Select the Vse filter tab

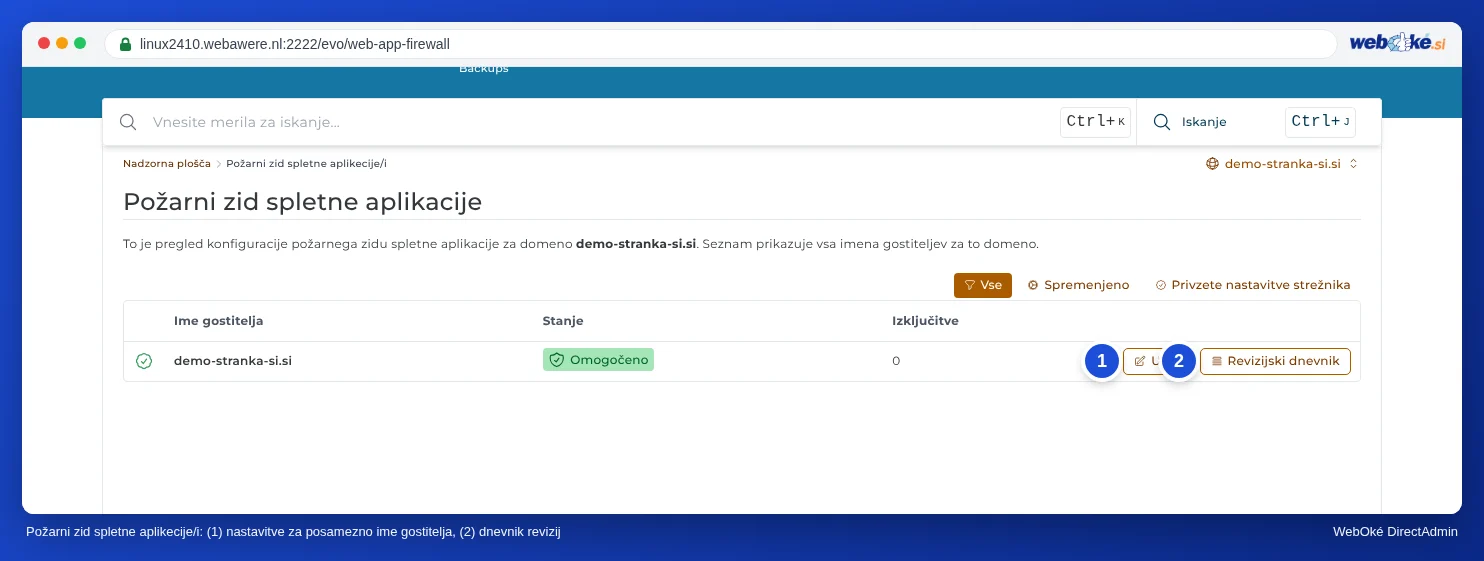click(x=983, y=285)
